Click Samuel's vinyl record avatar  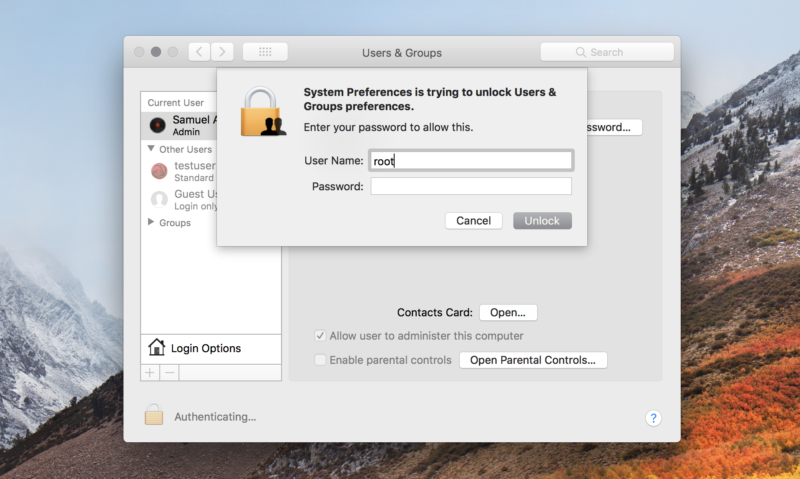158,125
